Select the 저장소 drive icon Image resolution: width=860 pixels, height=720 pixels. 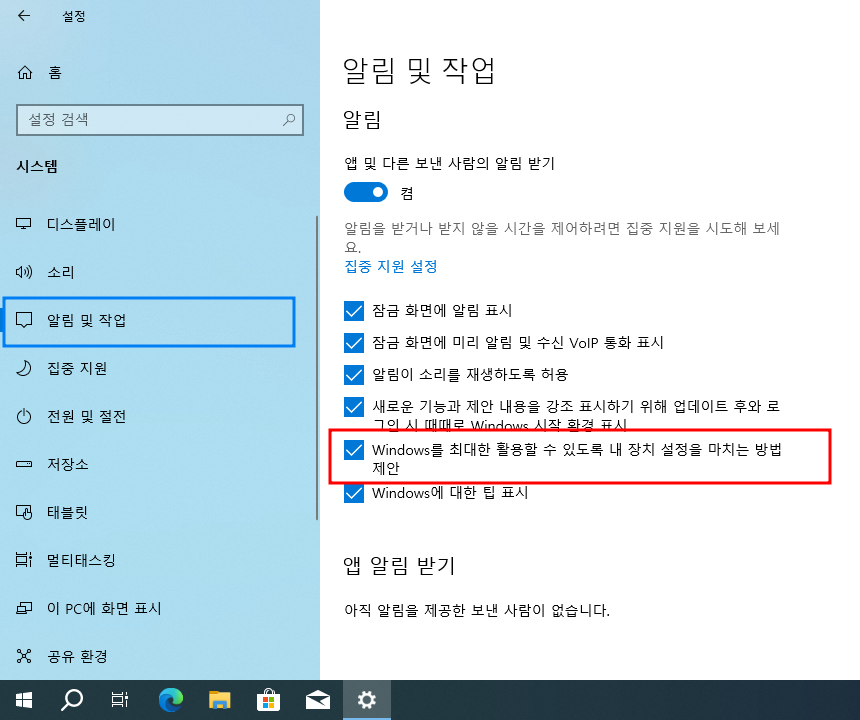[24, 464]
